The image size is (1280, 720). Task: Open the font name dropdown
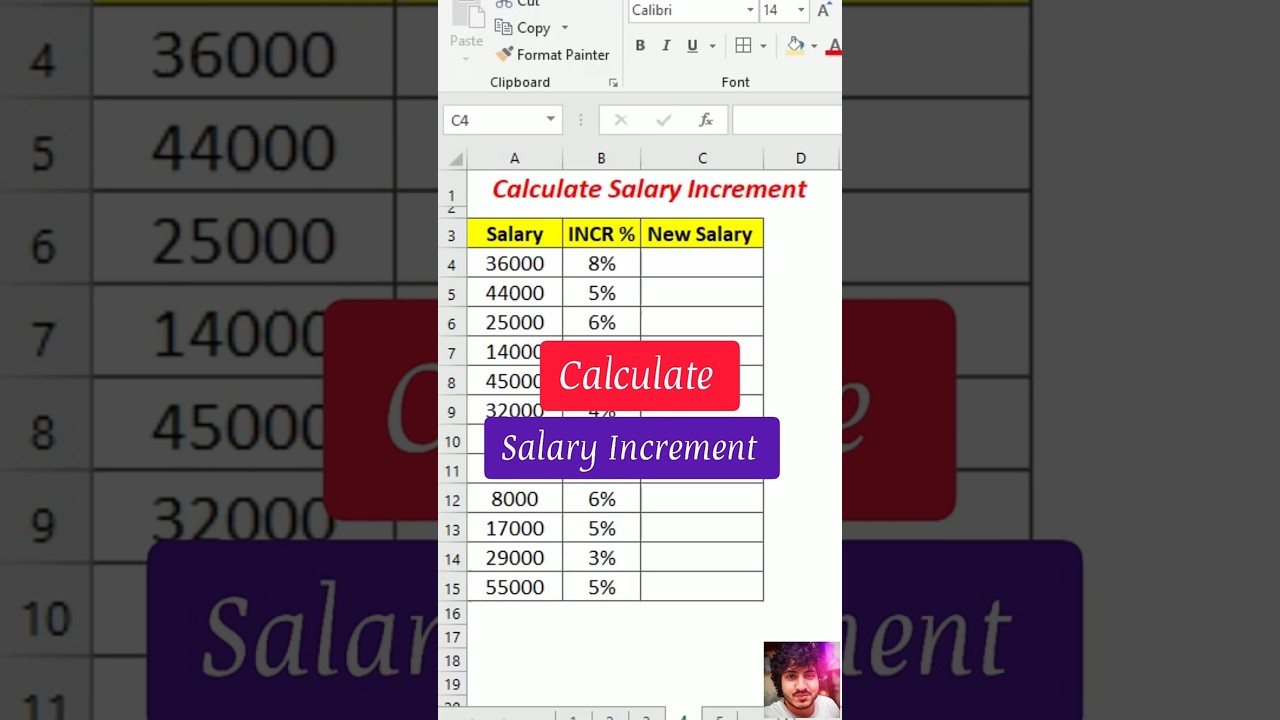pos(750,11)
